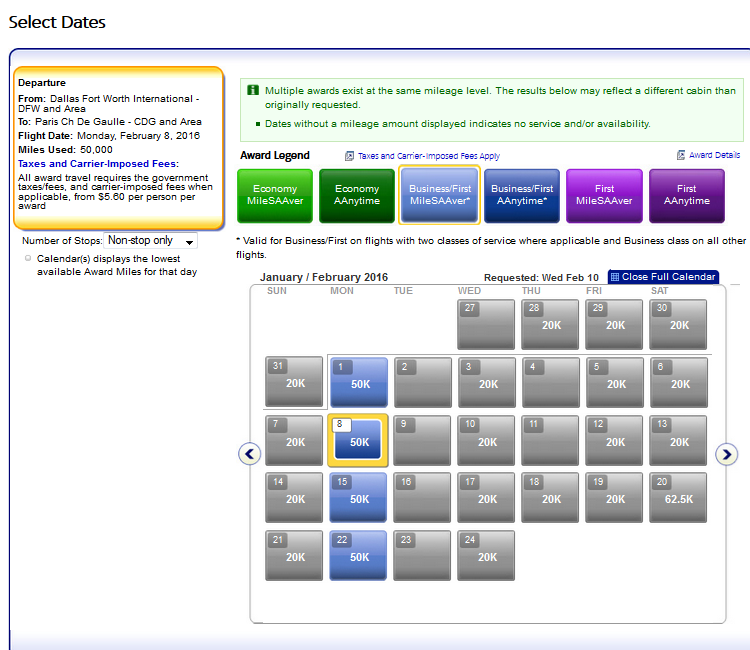750x650 pixels.
Task: Open Taxes and Carrier-Imposed Fees Apply link
Action: pos(429,157)
